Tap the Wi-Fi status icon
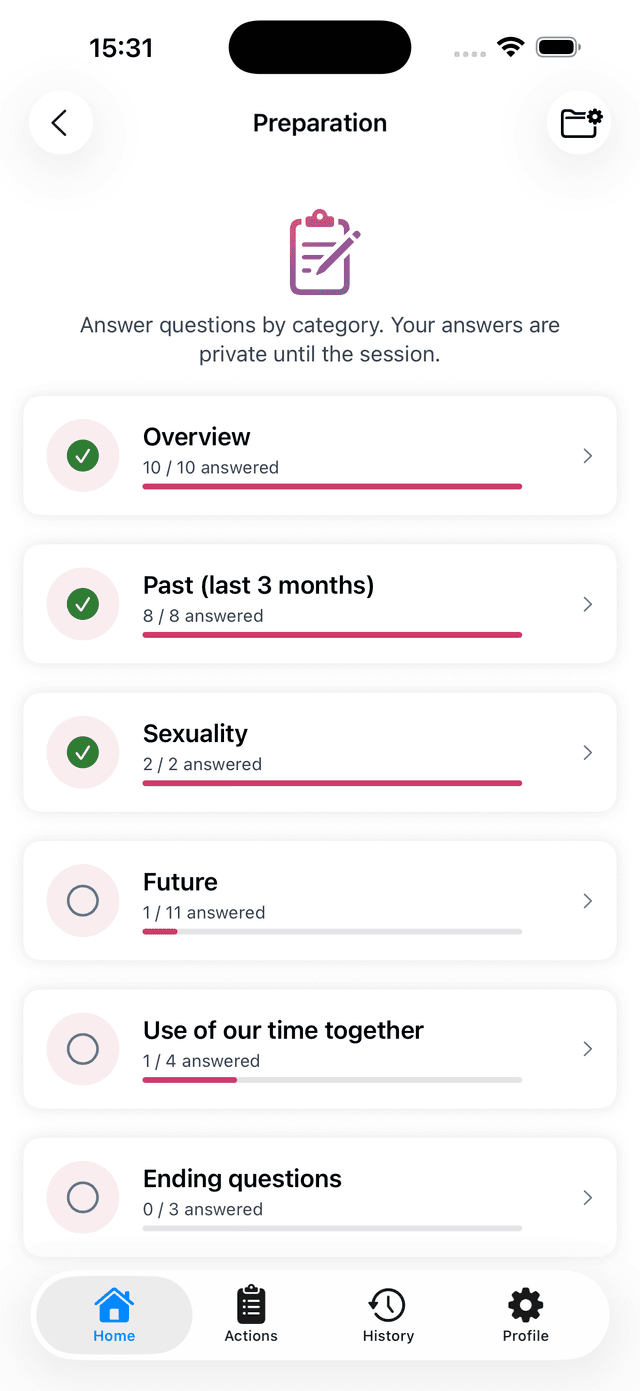 (511, 47)
